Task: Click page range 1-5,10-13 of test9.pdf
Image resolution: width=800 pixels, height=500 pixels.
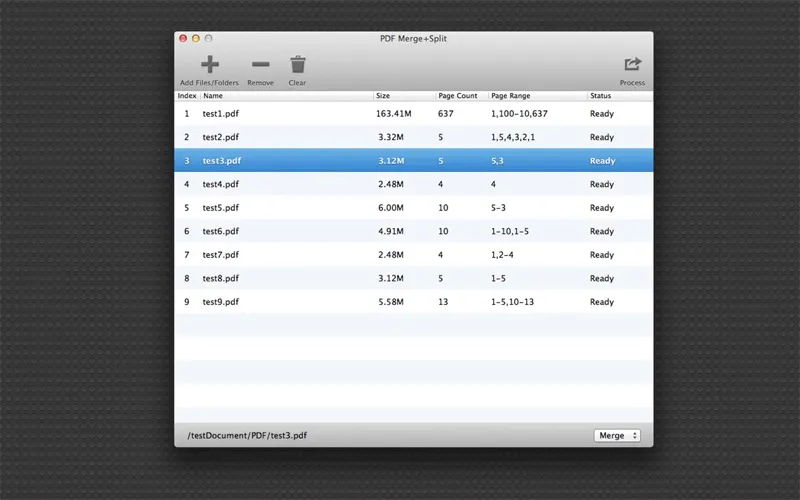Action: pos(512,301)
